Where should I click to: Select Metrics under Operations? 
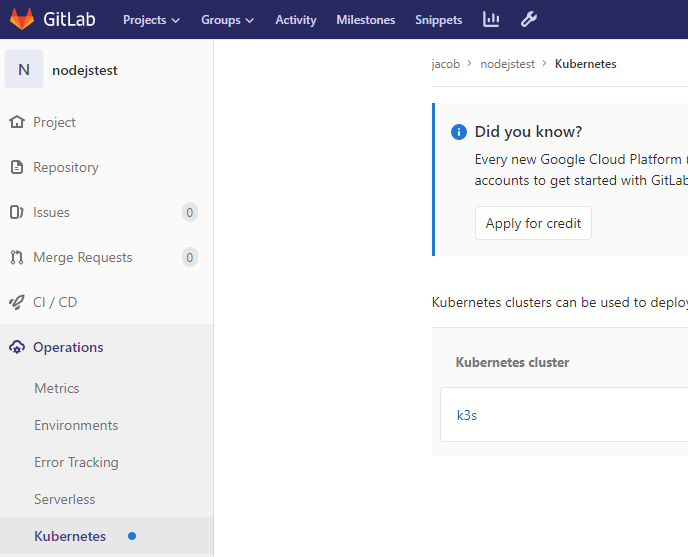point(57,388)
